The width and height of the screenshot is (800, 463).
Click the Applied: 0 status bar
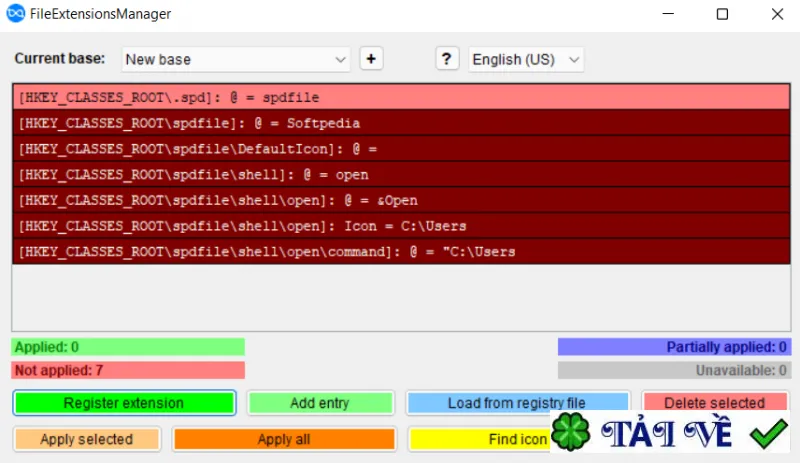[x=128, y=347]
